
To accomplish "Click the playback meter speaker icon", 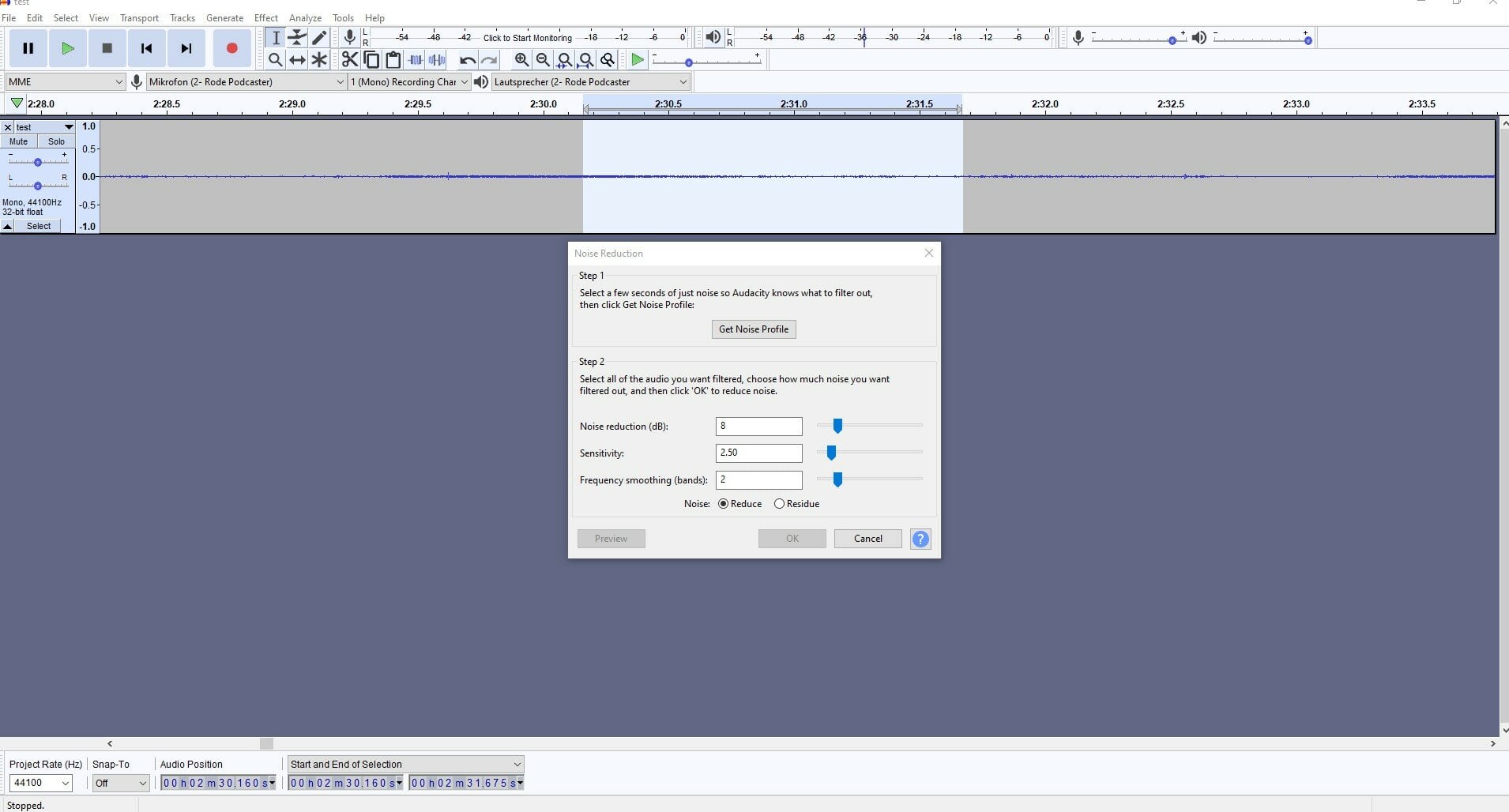I will click(x=713, y=37).
